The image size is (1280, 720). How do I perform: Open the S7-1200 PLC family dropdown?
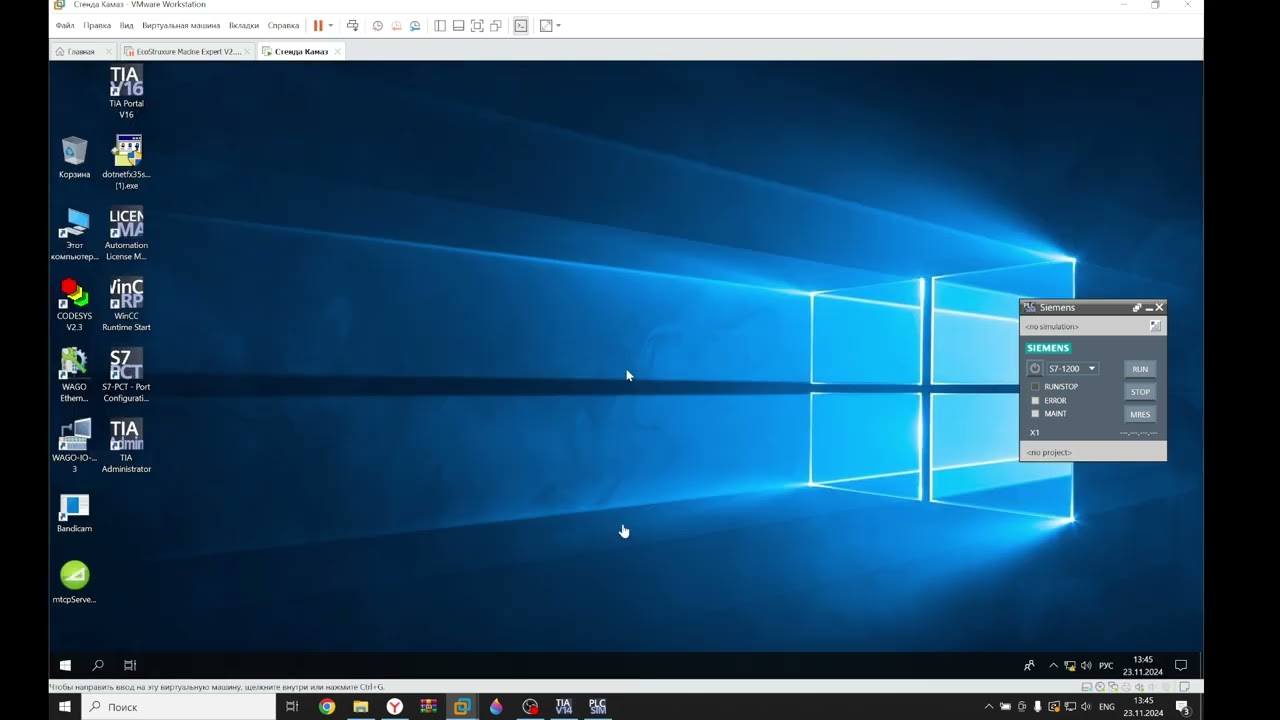pyautogui.click(x=1072, y=369)
